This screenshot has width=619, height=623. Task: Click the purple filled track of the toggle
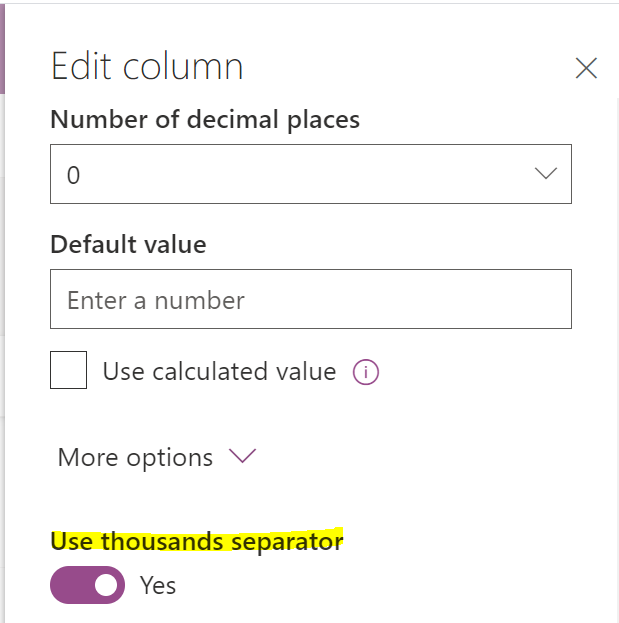point(70,585)
